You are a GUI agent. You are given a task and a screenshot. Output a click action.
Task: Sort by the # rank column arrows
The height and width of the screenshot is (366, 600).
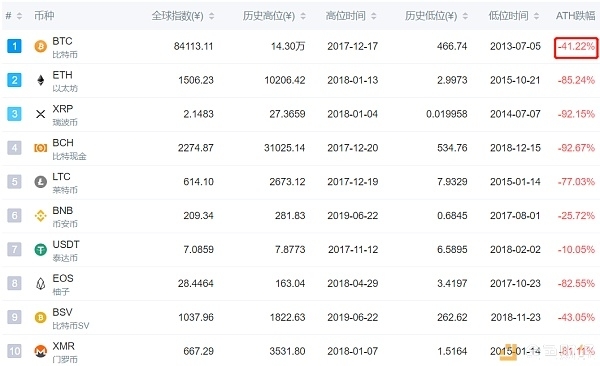pyautogui.click(x=19, y=16)
